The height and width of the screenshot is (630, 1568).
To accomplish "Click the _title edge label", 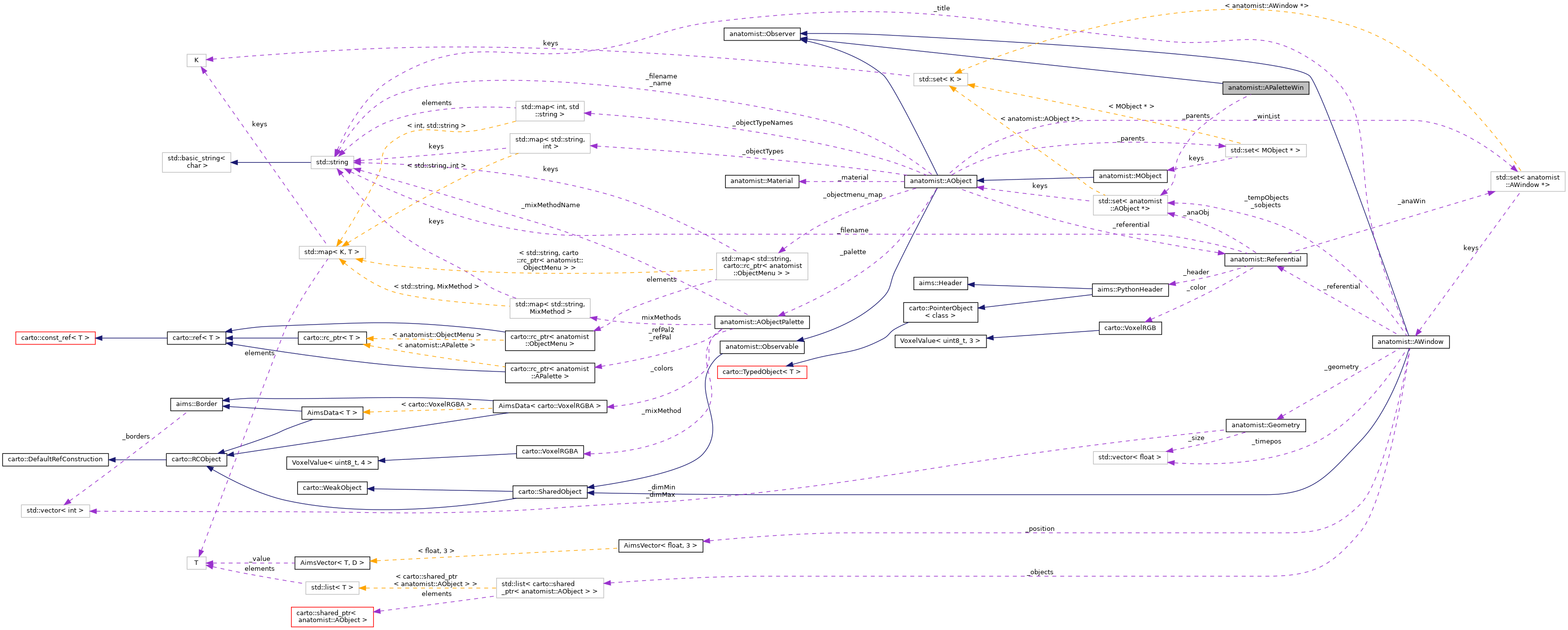I will pyautogui.click(x=942, y=8).
